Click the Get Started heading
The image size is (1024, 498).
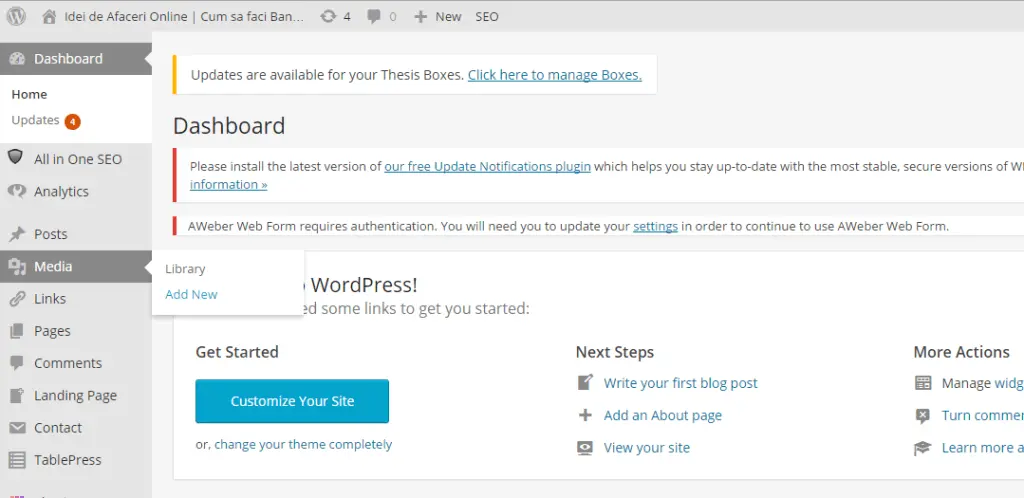coord(237,352)
